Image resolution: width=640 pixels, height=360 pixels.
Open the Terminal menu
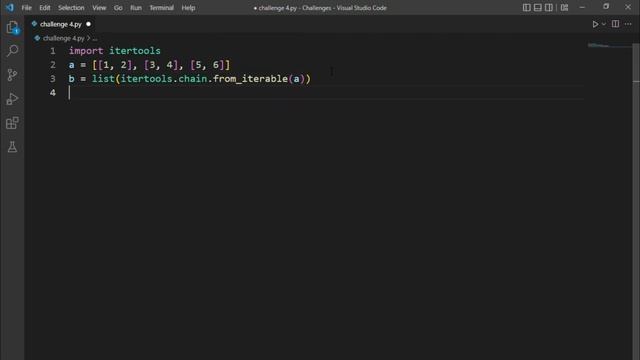coord(161,8)
